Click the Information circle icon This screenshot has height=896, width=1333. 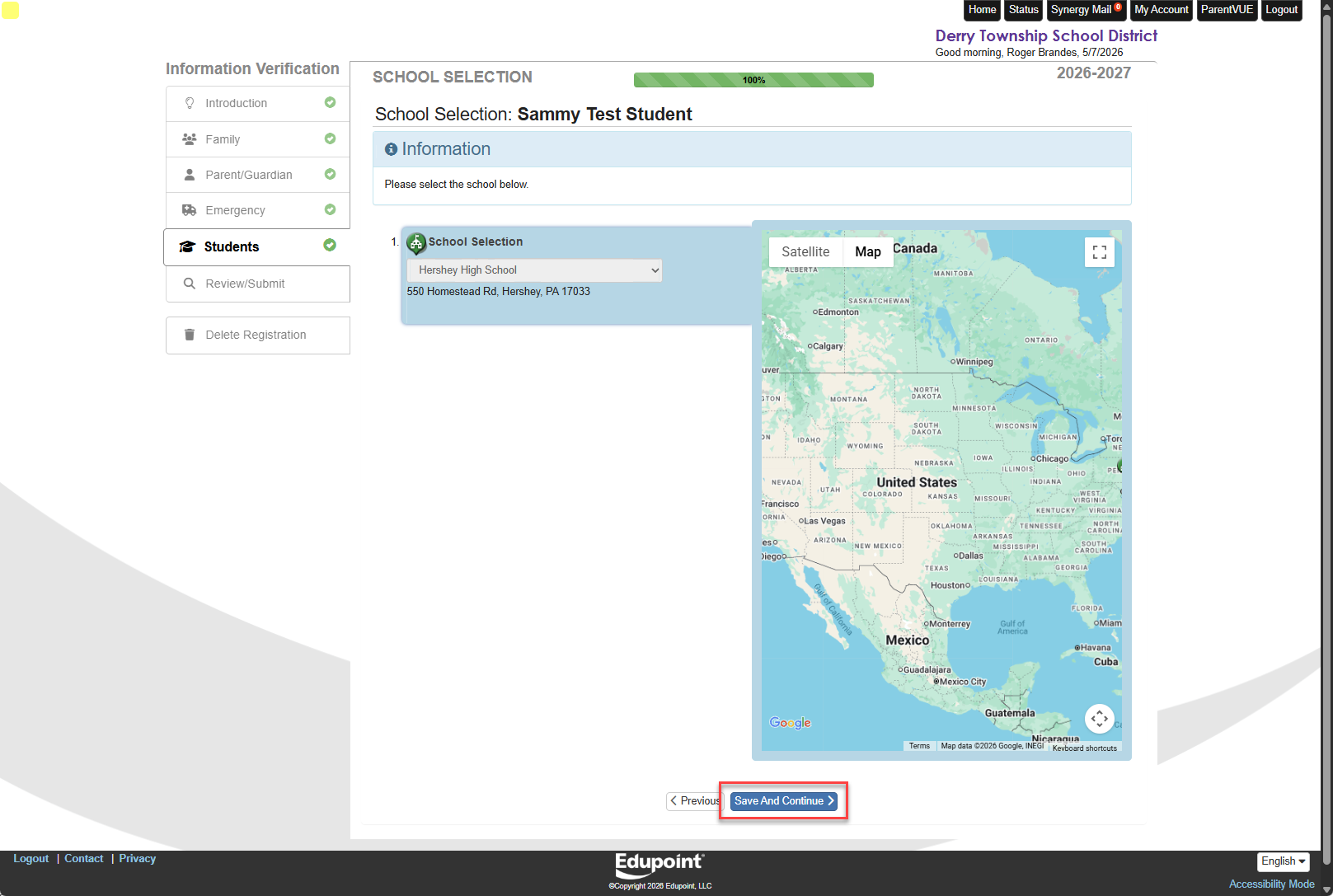click(392, 149)
